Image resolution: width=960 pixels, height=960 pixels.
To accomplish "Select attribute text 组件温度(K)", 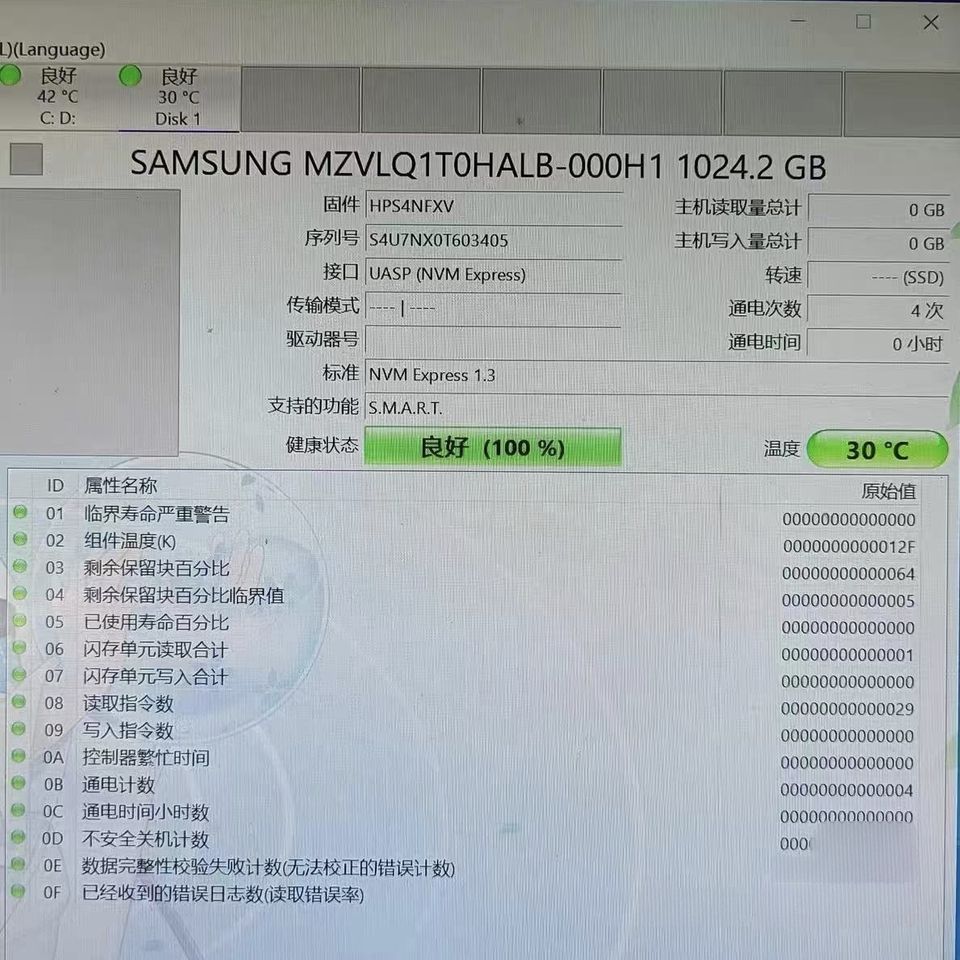I will [130, 541].
